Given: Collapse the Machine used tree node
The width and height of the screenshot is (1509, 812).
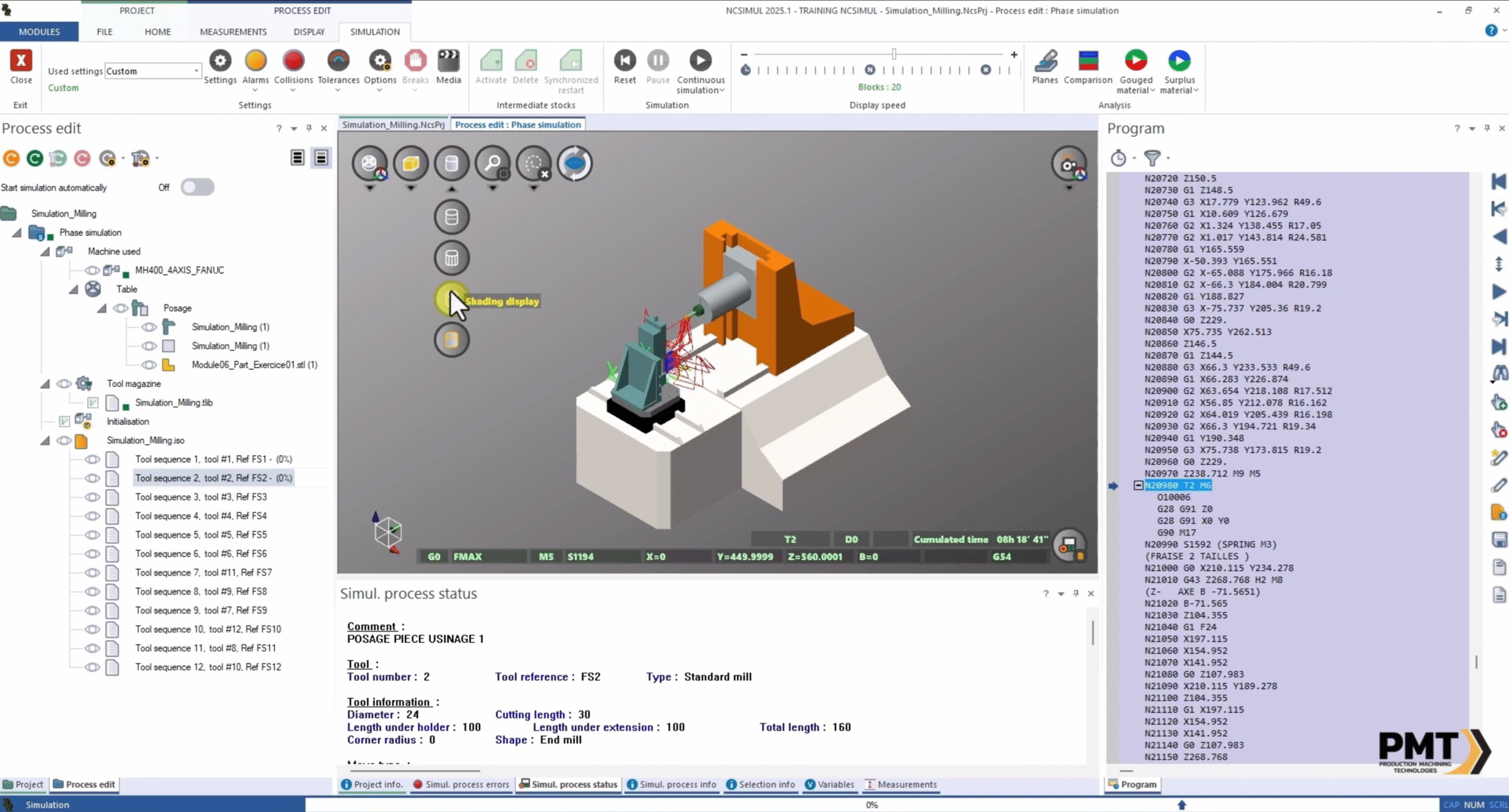Looking at the screenshot, I should [45, 252].
